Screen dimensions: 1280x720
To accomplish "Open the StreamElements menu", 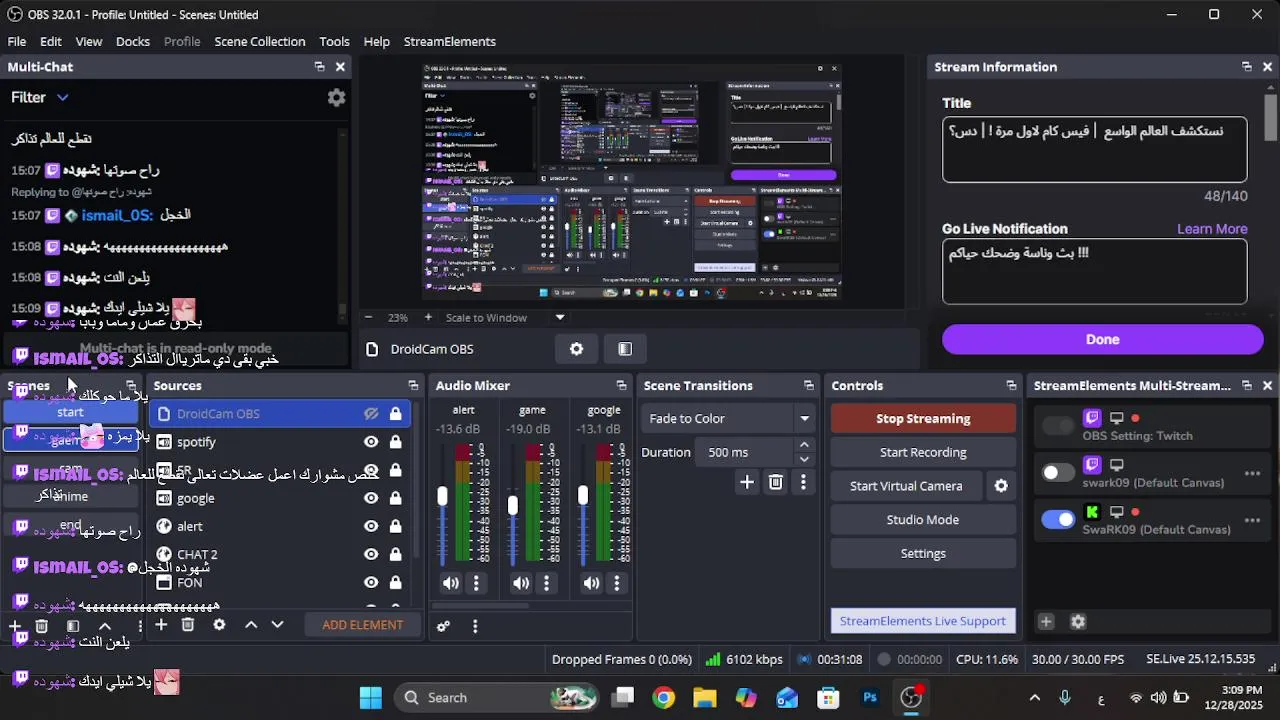I will 450,42.
